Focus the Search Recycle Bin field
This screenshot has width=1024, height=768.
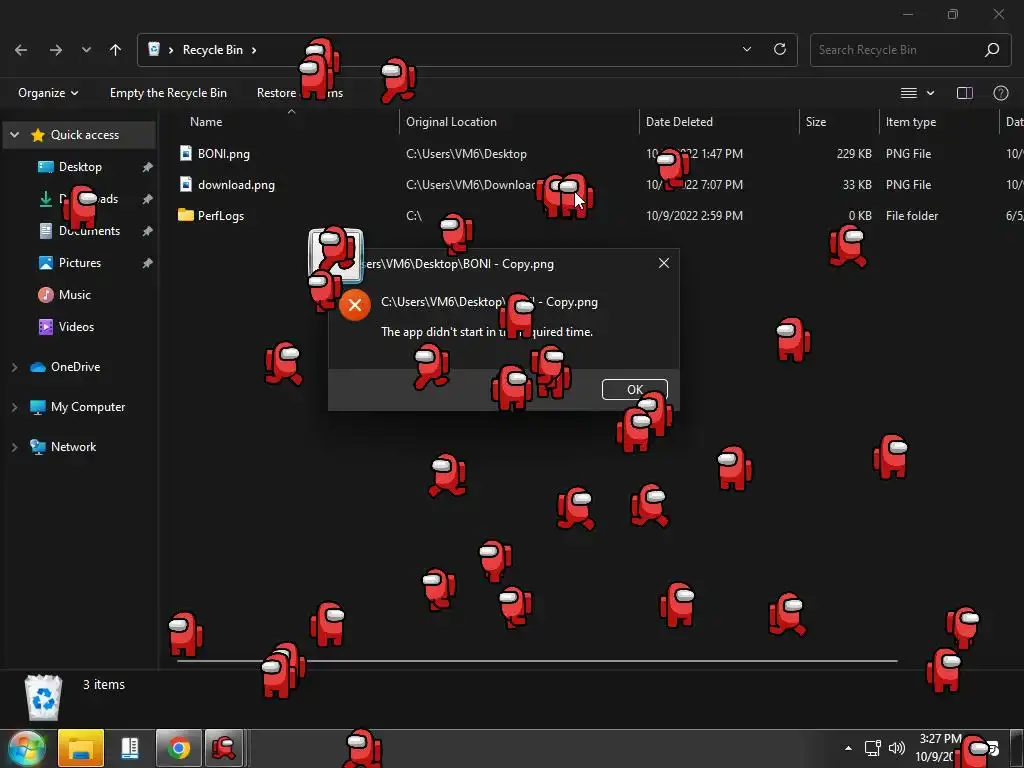[910, 50]
